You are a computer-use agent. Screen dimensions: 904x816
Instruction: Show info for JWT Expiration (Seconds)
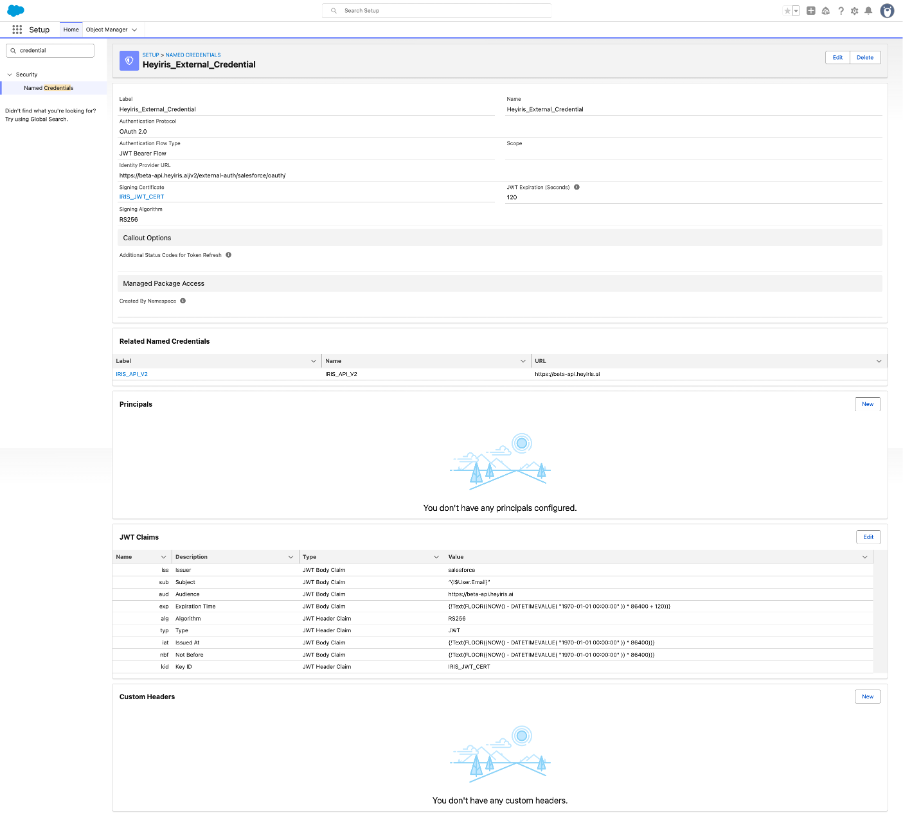577,187
